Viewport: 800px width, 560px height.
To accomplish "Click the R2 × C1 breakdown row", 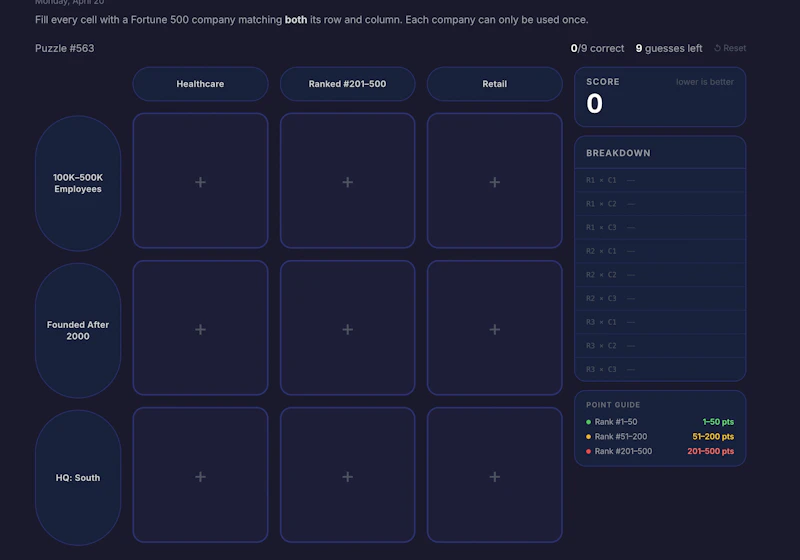I will coord(660,251).
